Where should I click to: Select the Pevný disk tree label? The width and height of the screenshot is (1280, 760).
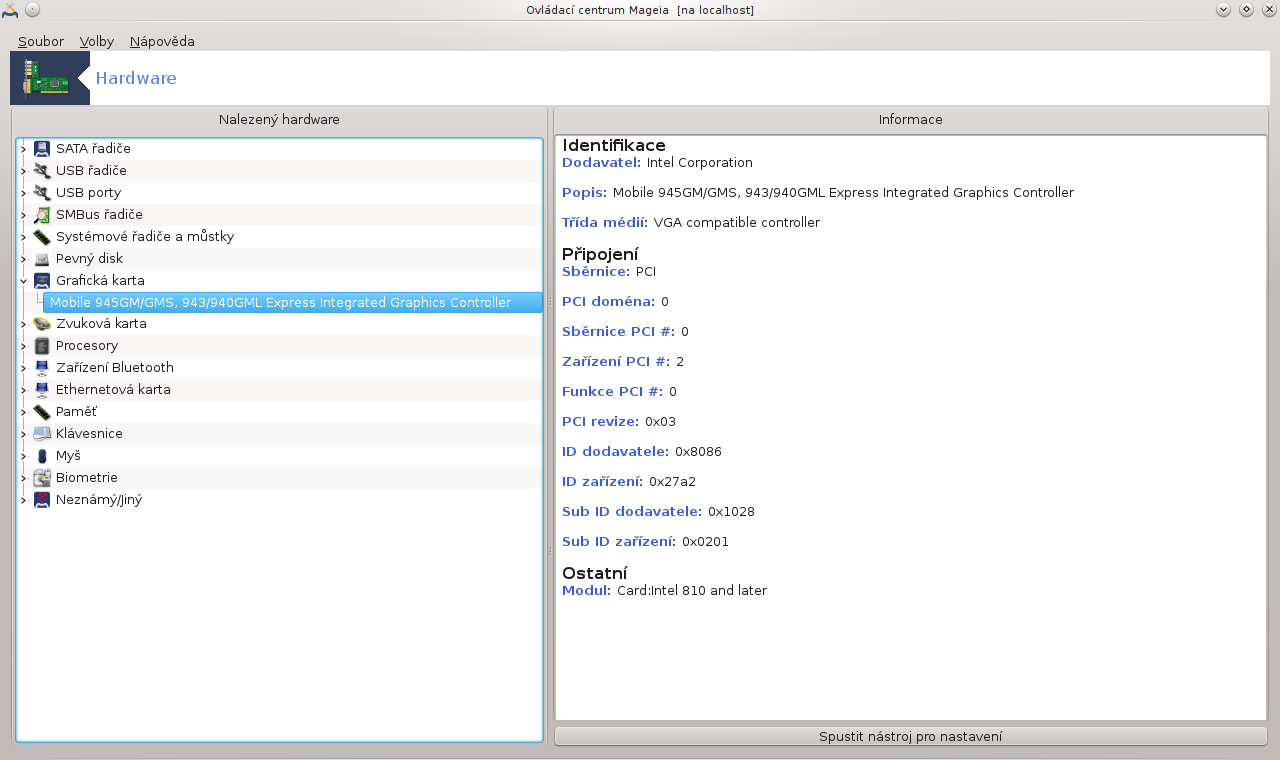[x=89, y=259]
